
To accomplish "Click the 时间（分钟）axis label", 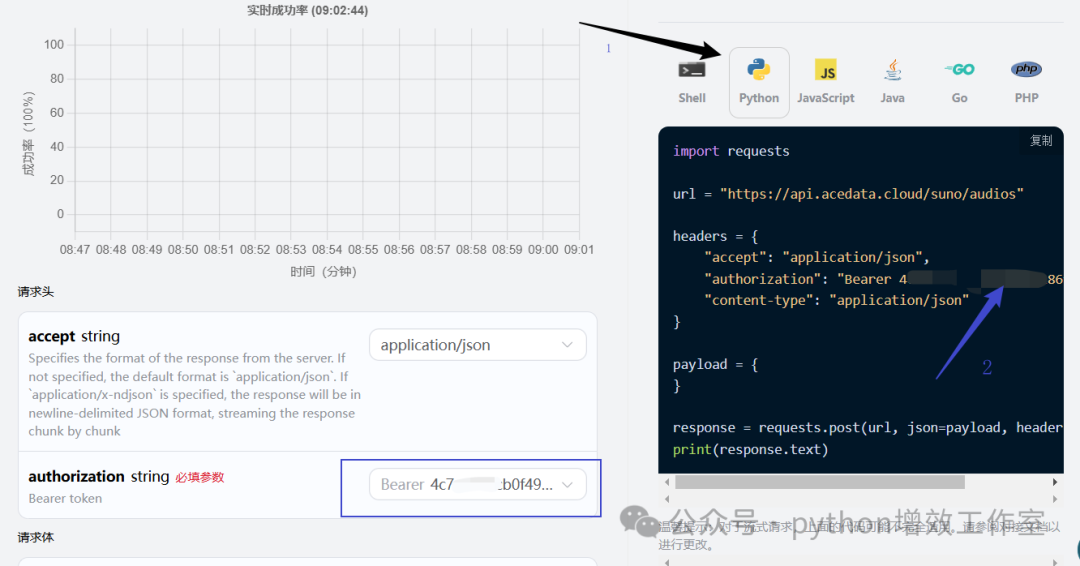I will pos(323,271).
